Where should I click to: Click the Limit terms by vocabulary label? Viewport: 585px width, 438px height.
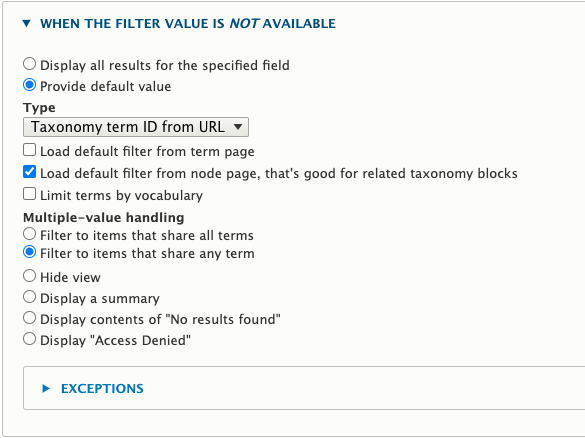pyautogui.click(x=122, y=195)
